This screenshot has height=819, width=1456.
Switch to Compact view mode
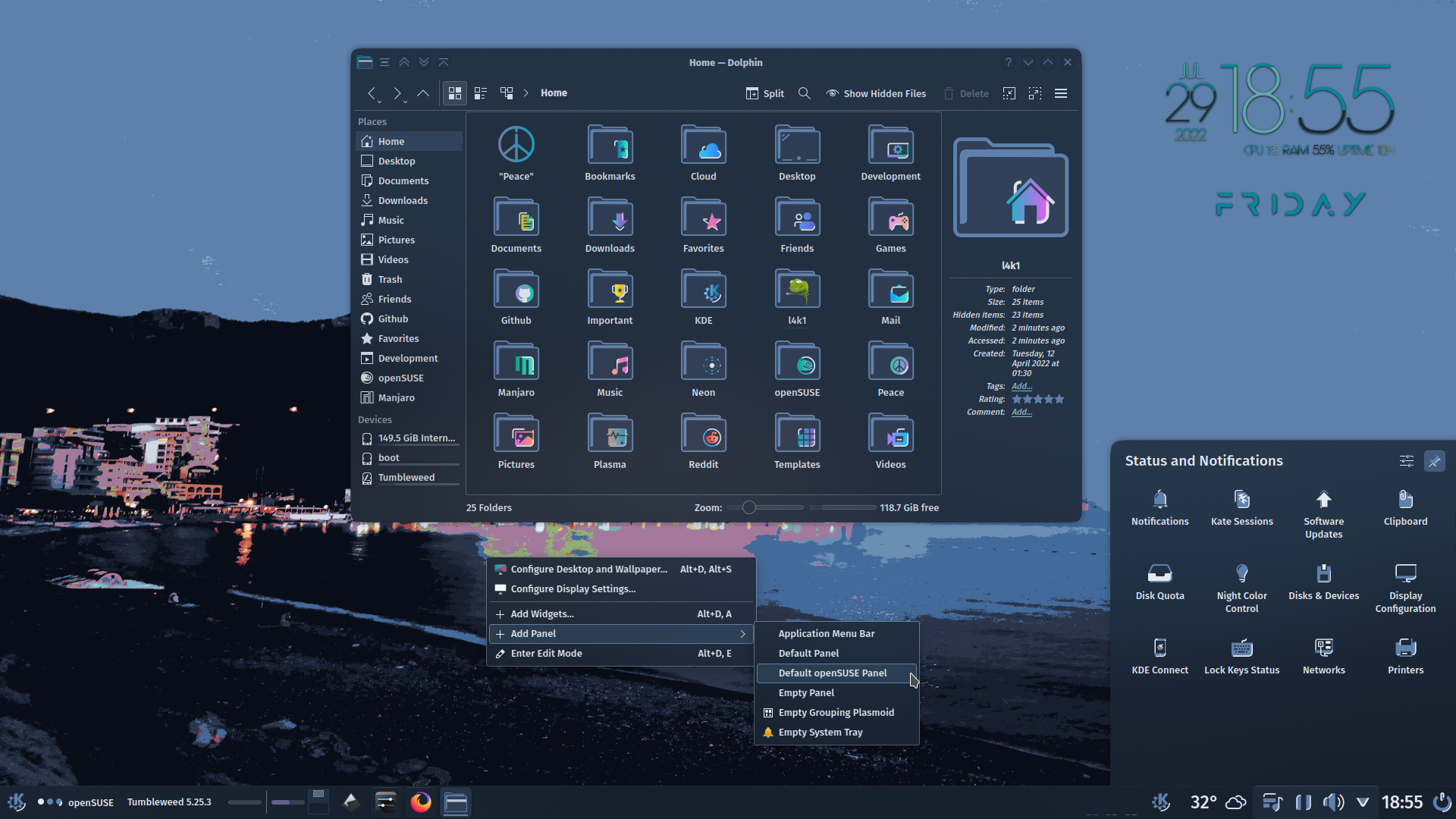coord(481,93)
